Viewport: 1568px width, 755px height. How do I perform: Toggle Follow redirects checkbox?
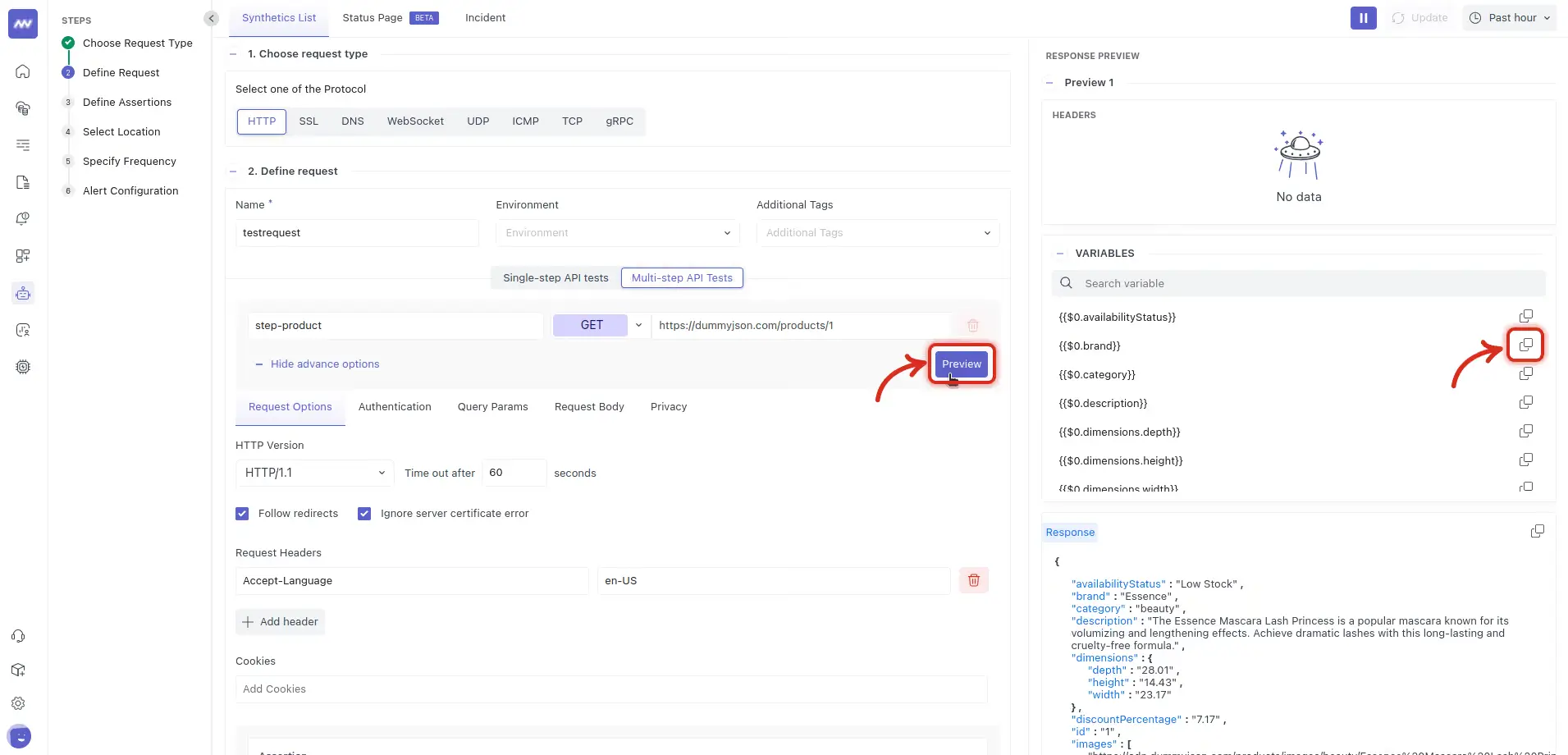[x=242, y=514]
